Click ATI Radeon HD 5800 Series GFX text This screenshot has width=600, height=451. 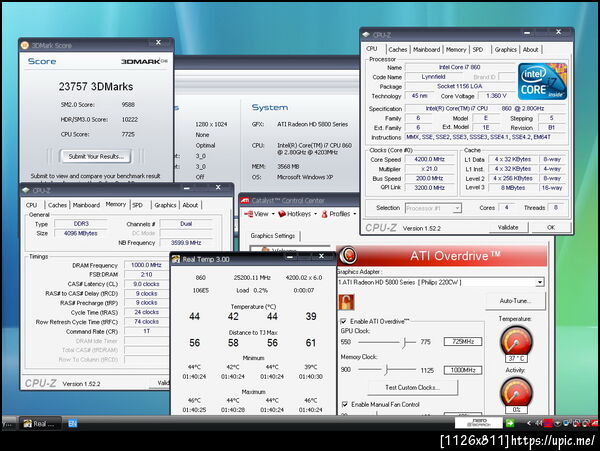point(313,124)
